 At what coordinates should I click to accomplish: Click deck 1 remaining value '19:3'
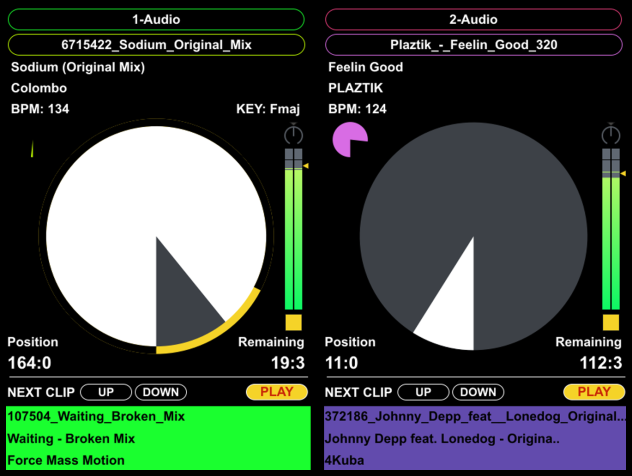click(288, 363)
